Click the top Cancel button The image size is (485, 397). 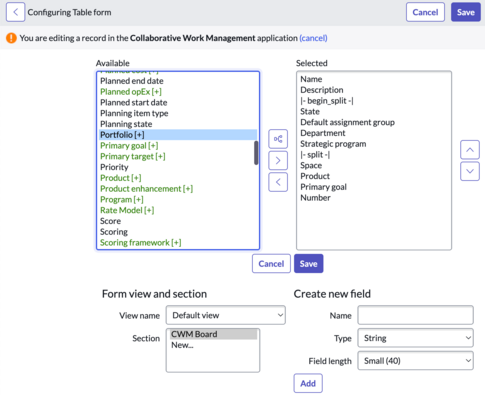(425, 12)
